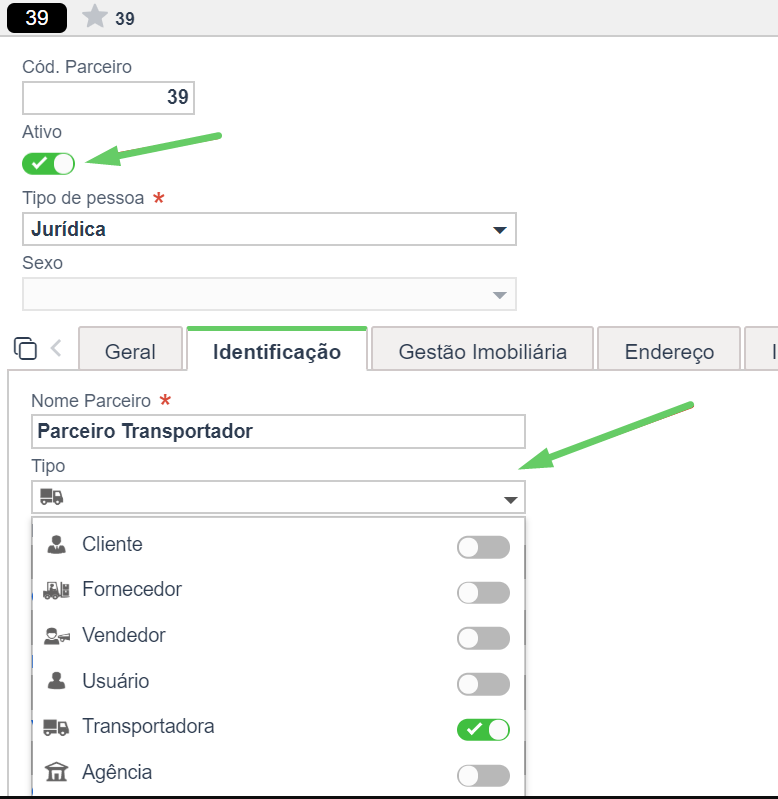This screenshot has height=799, width=778.
Task: Click the Nome Parceiro text field
Action: pos(278,431)
